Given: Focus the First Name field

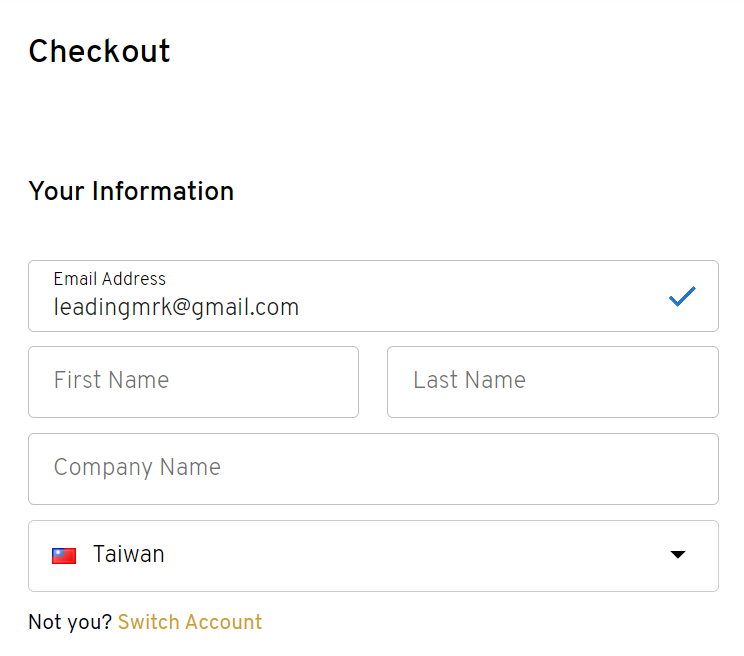Looking at the screenshot, I should click(194, 382).
